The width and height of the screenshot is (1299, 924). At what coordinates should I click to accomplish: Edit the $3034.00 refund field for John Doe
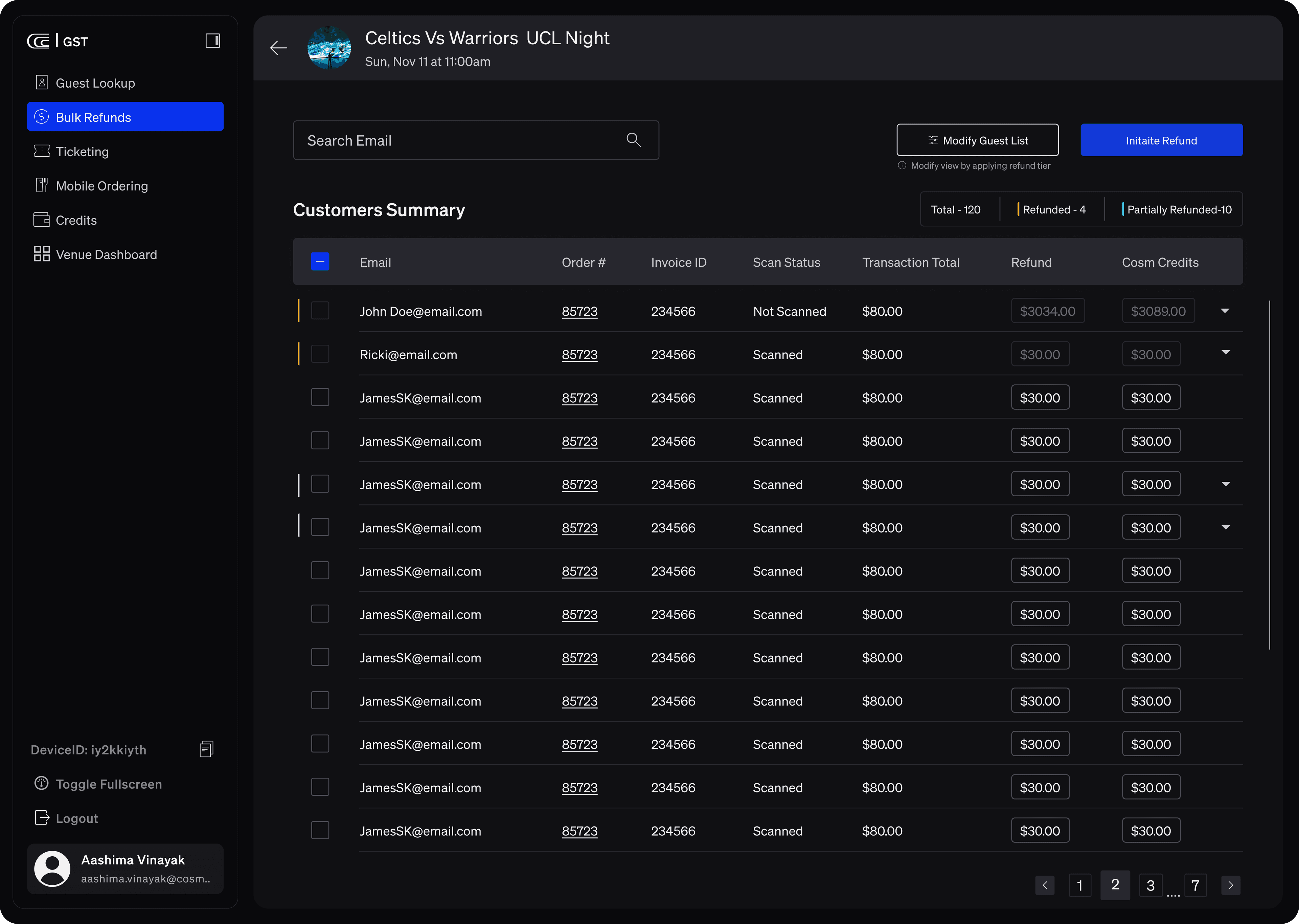click(x=1048, y=311)
